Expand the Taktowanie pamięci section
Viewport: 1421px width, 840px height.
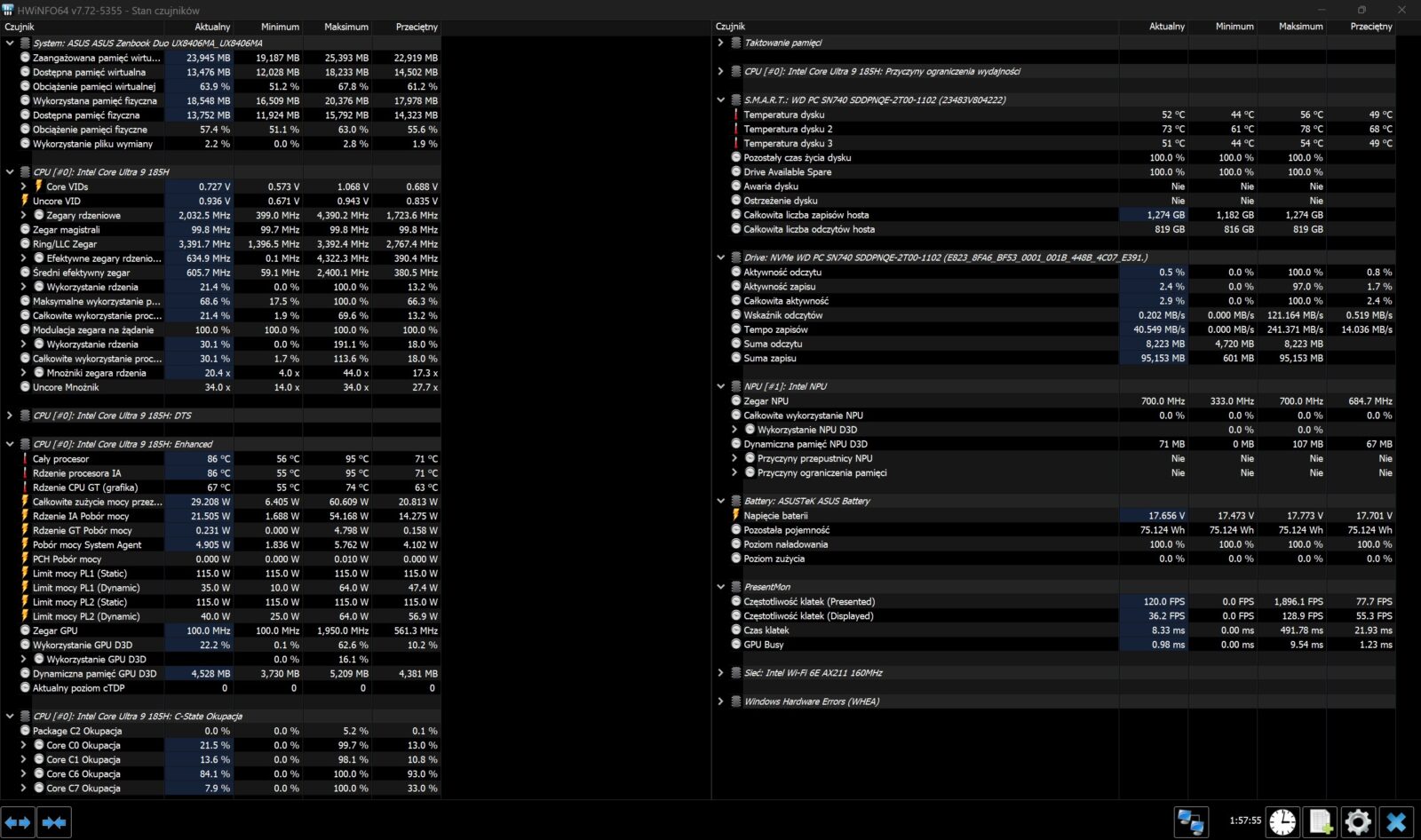coord(720,43)
